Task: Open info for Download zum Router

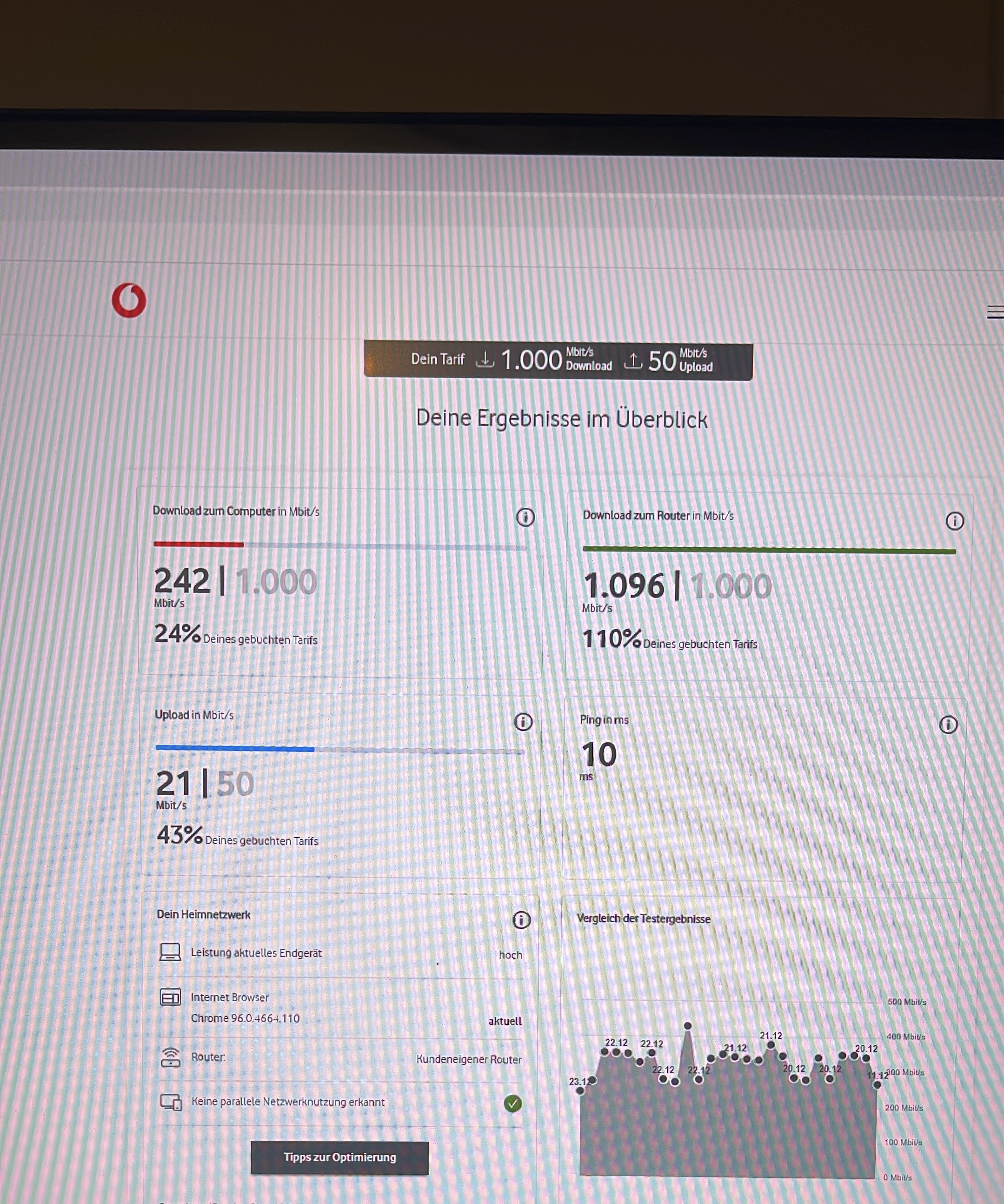Action: 955,521
